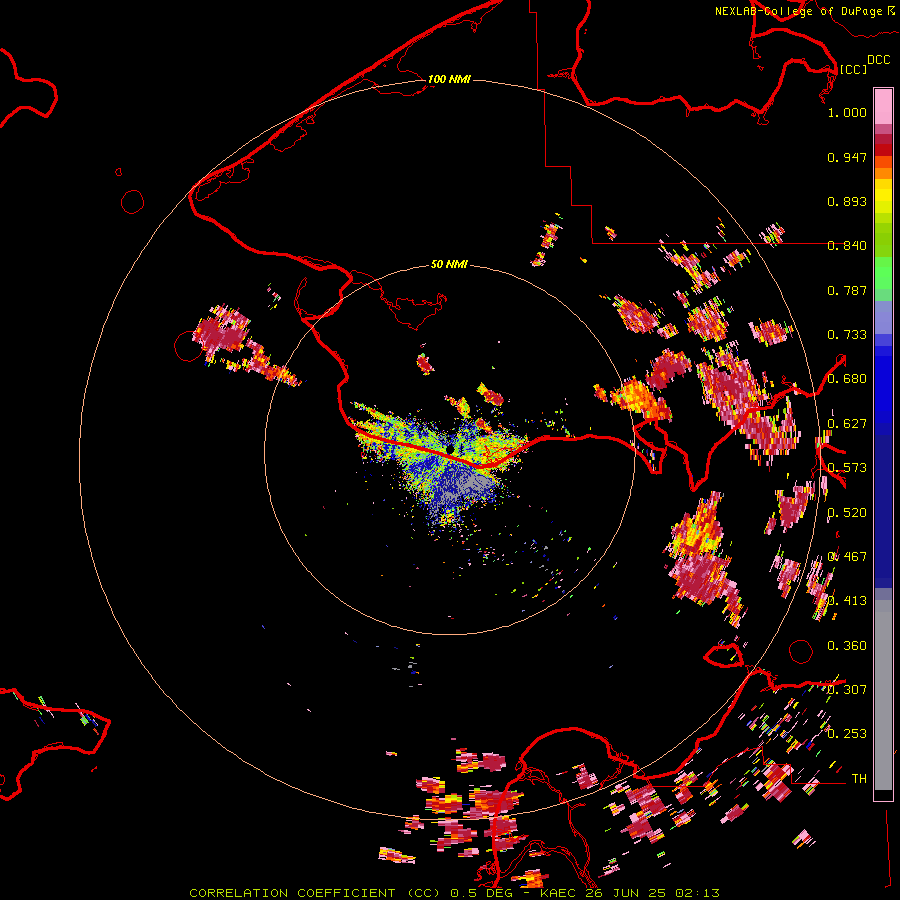Select the 0.520 scale value

click(847, 513)
